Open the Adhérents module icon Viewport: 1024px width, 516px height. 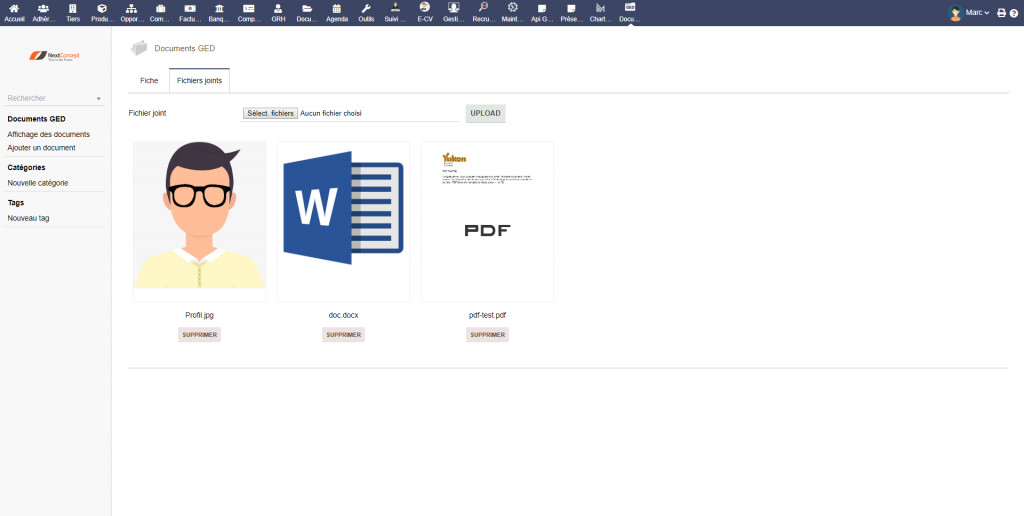click(x=43, y=8)
